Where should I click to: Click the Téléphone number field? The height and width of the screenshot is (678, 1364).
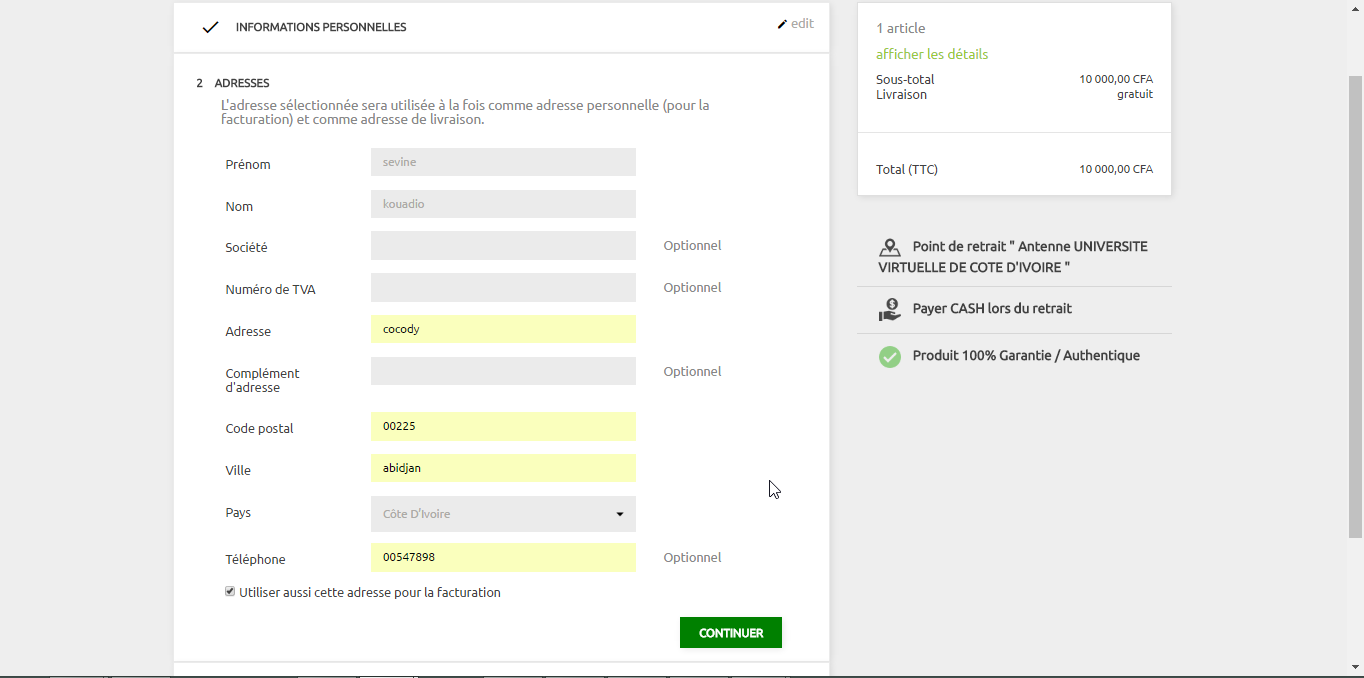point(503,557)
